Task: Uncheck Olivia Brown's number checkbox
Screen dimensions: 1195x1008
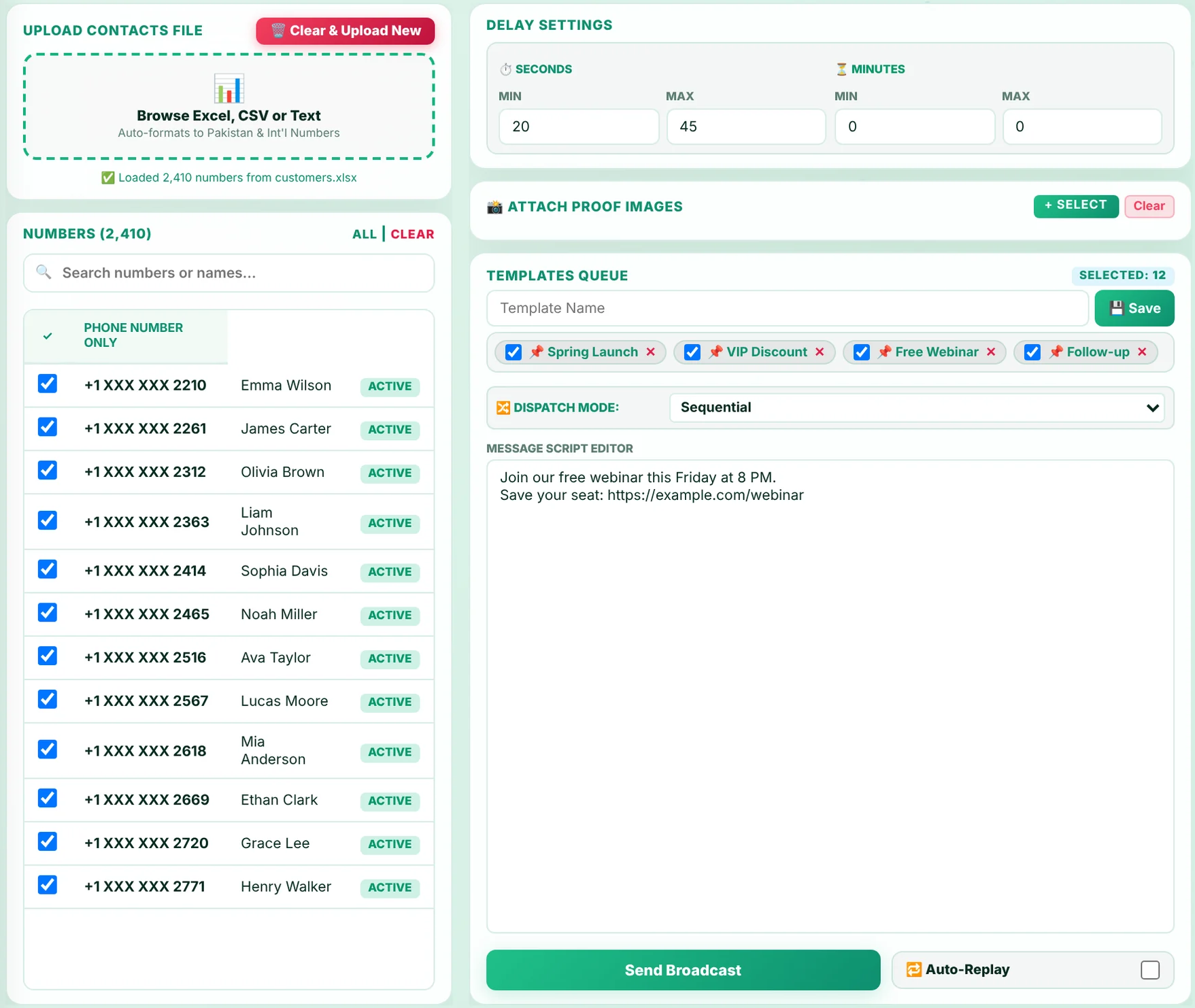Action: [48, 471]
